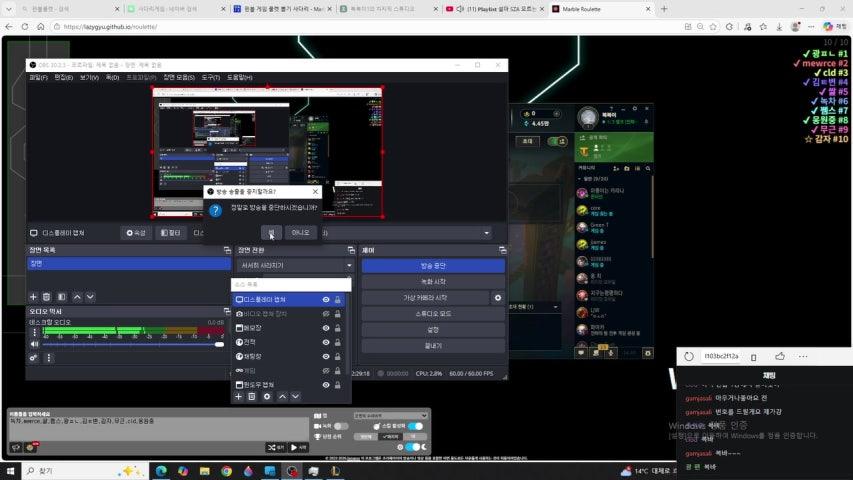Toggle visibility of 메모장 source
The height and width of the screenshot is (480, 853).
pyautogui.click(x=326, y=328)
